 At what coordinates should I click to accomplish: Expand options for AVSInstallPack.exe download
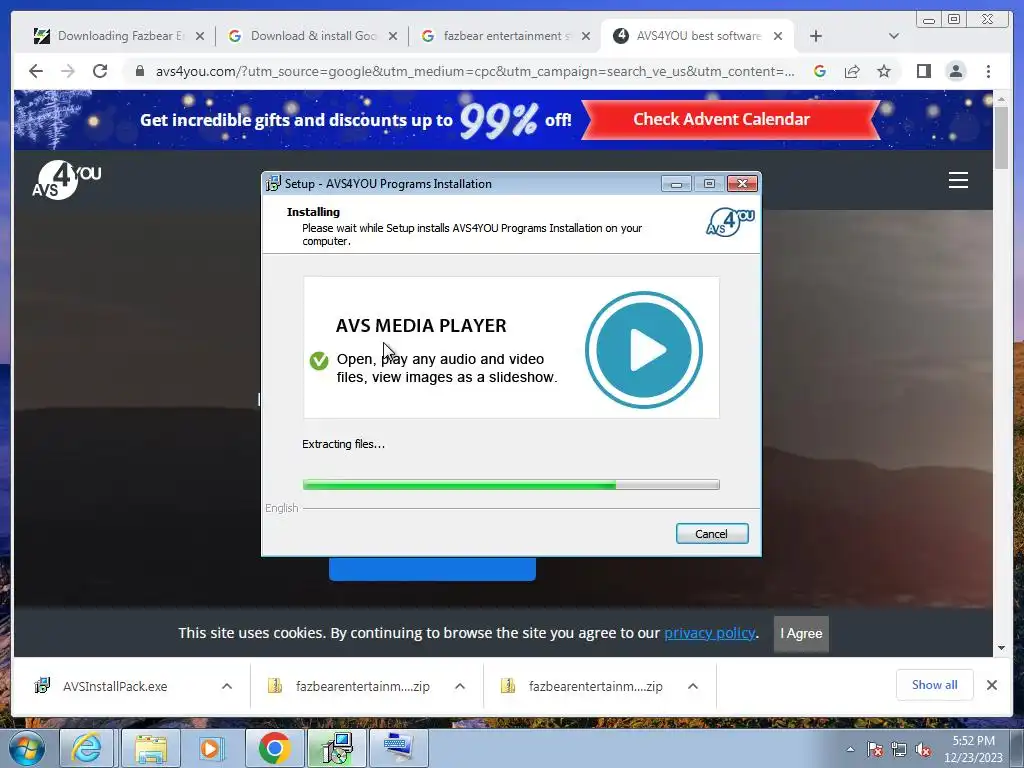[227, 686]
